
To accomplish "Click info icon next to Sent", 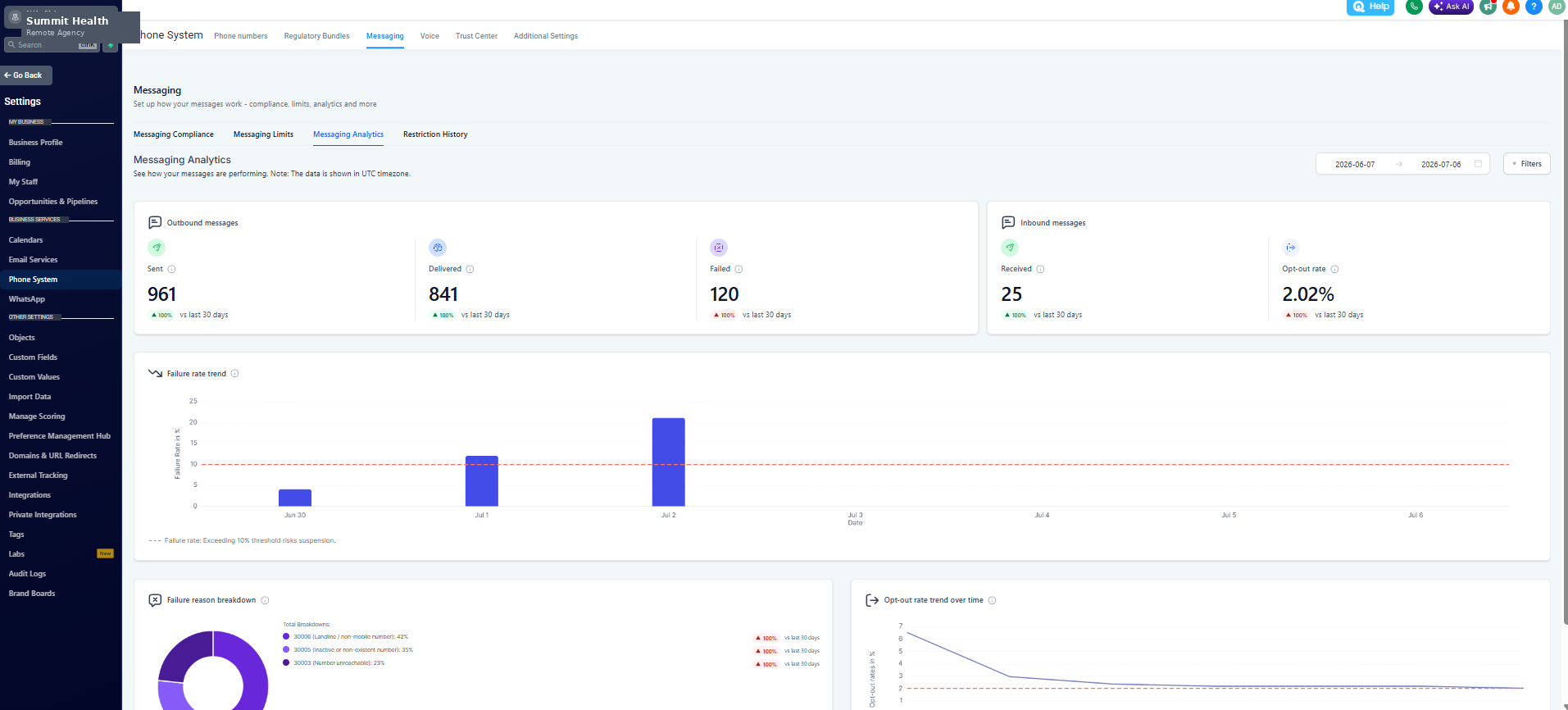I will pyautogui.click(x=171, y=269).
